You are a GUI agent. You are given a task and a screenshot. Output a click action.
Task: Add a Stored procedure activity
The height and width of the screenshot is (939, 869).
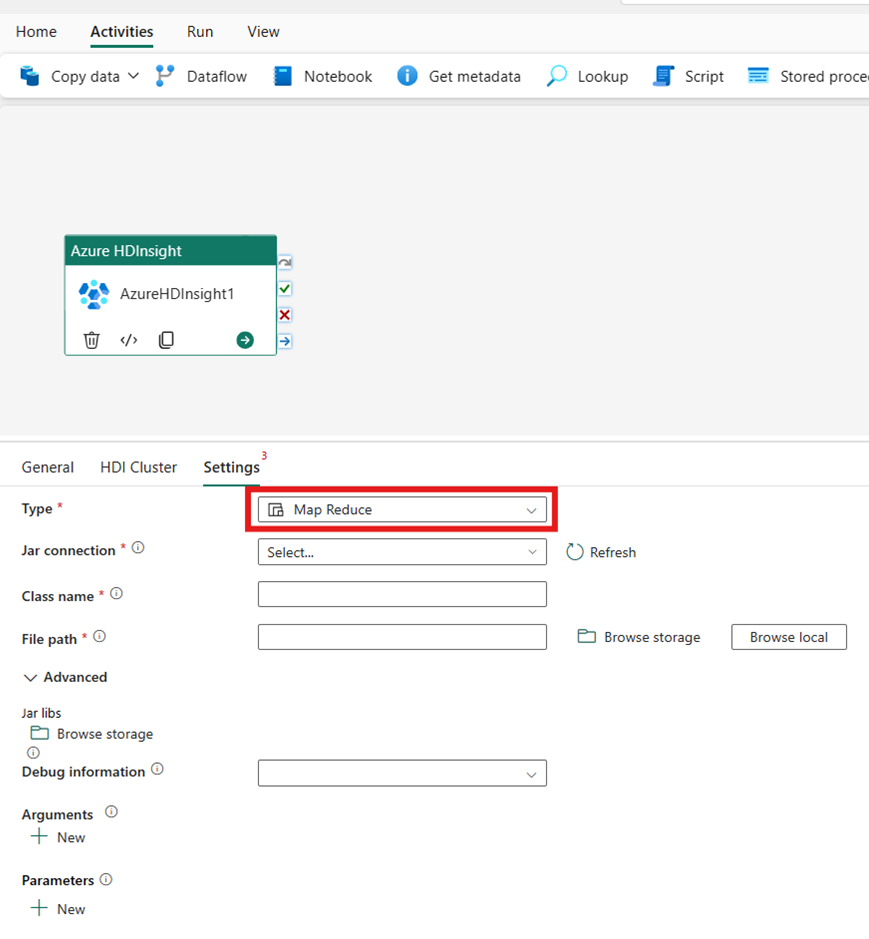[808, 77]
